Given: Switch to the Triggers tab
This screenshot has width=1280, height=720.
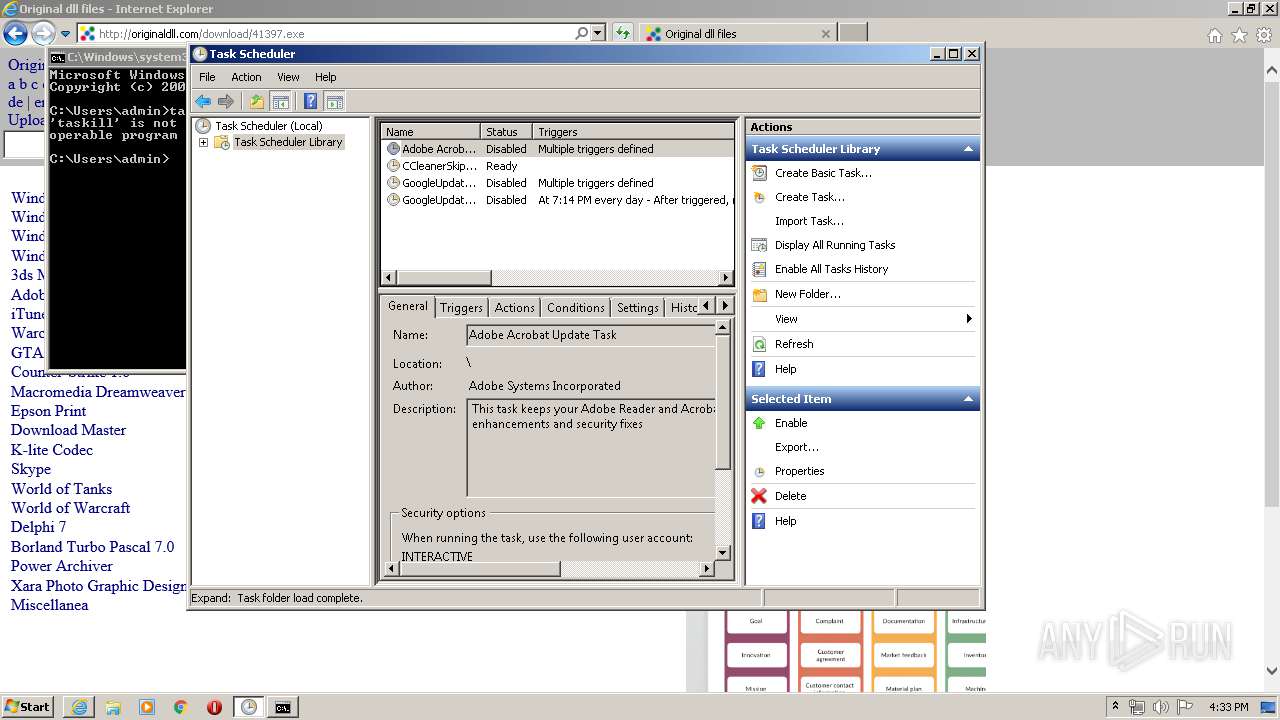Looking at the screenshot, I should click(461, 307).
